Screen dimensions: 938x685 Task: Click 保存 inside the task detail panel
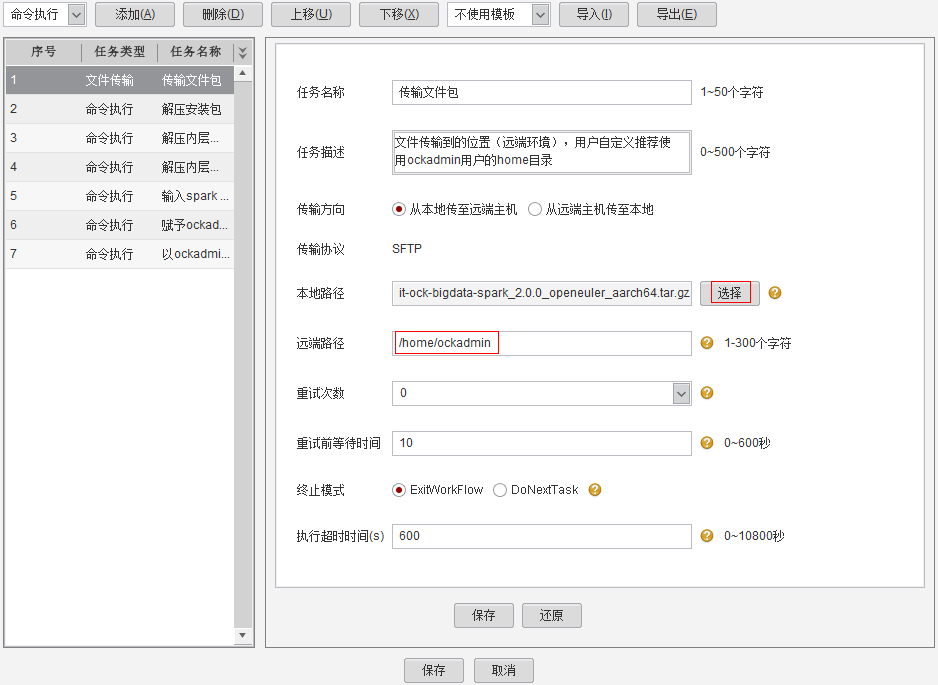tap(484, 615)
